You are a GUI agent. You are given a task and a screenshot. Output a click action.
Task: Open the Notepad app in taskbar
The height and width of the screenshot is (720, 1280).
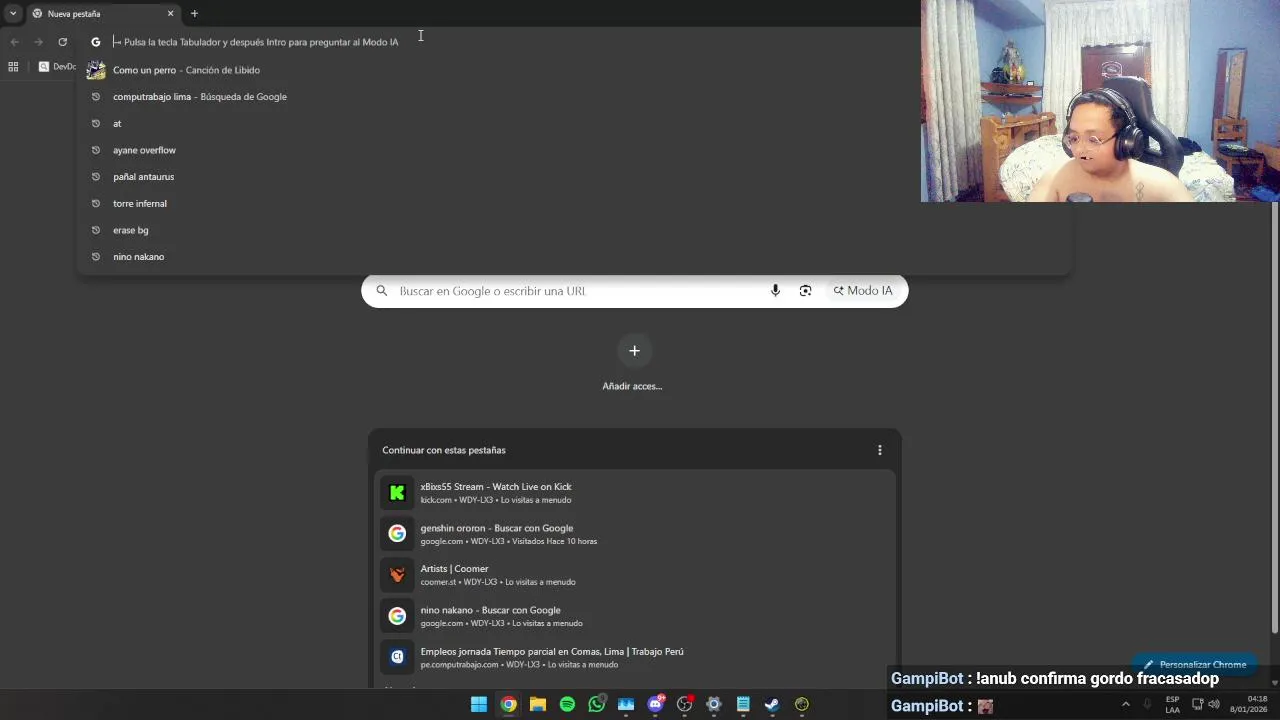pyautogui.click(x=743, y=704)
